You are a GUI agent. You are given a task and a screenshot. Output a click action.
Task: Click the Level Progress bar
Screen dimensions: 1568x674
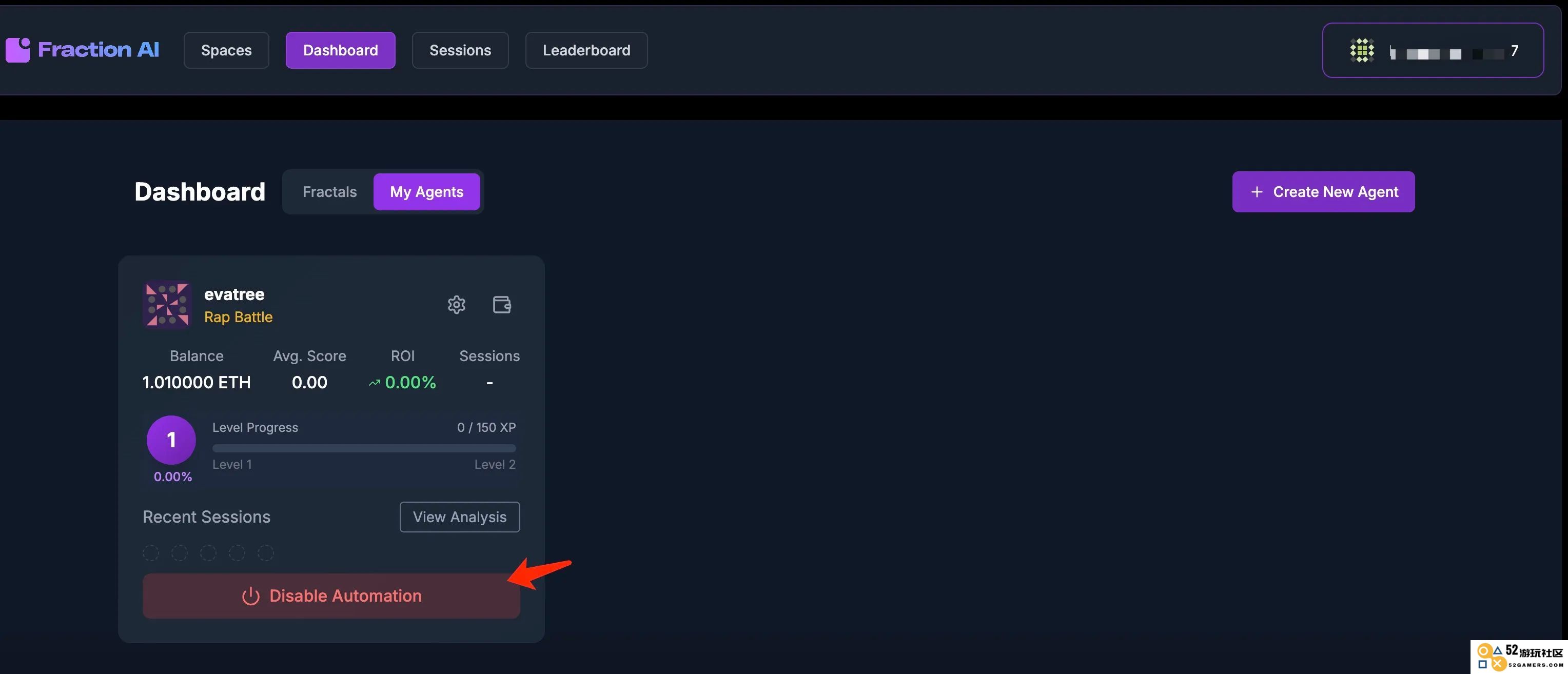tap(364, 448)
